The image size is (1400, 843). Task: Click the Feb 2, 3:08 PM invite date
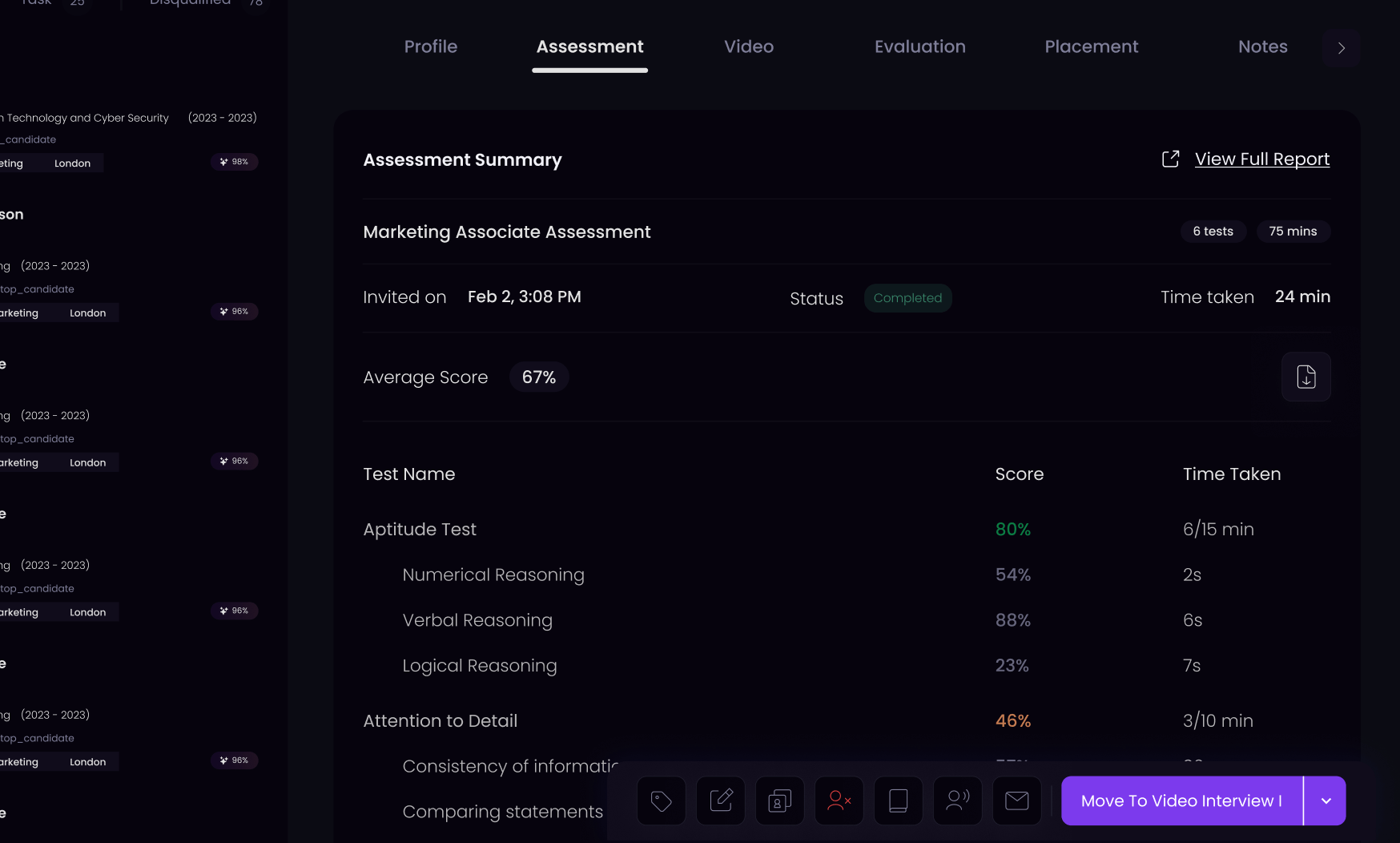[x=524, y=296]
